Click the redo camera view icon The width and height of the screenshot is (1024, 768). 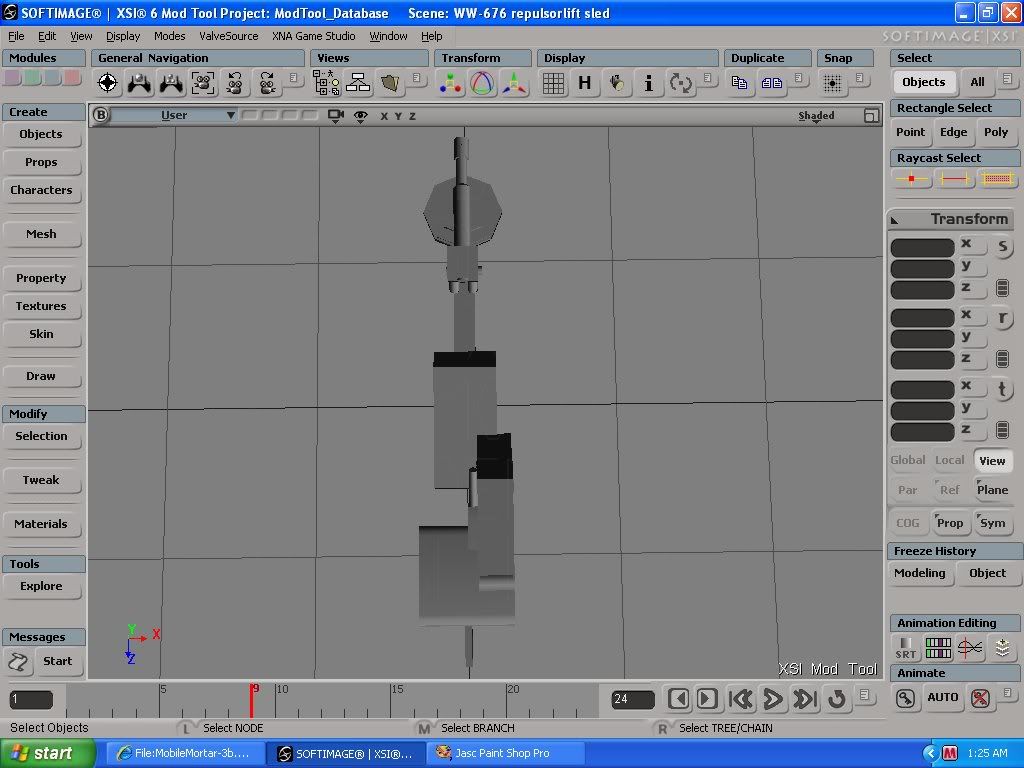point(266,83)
